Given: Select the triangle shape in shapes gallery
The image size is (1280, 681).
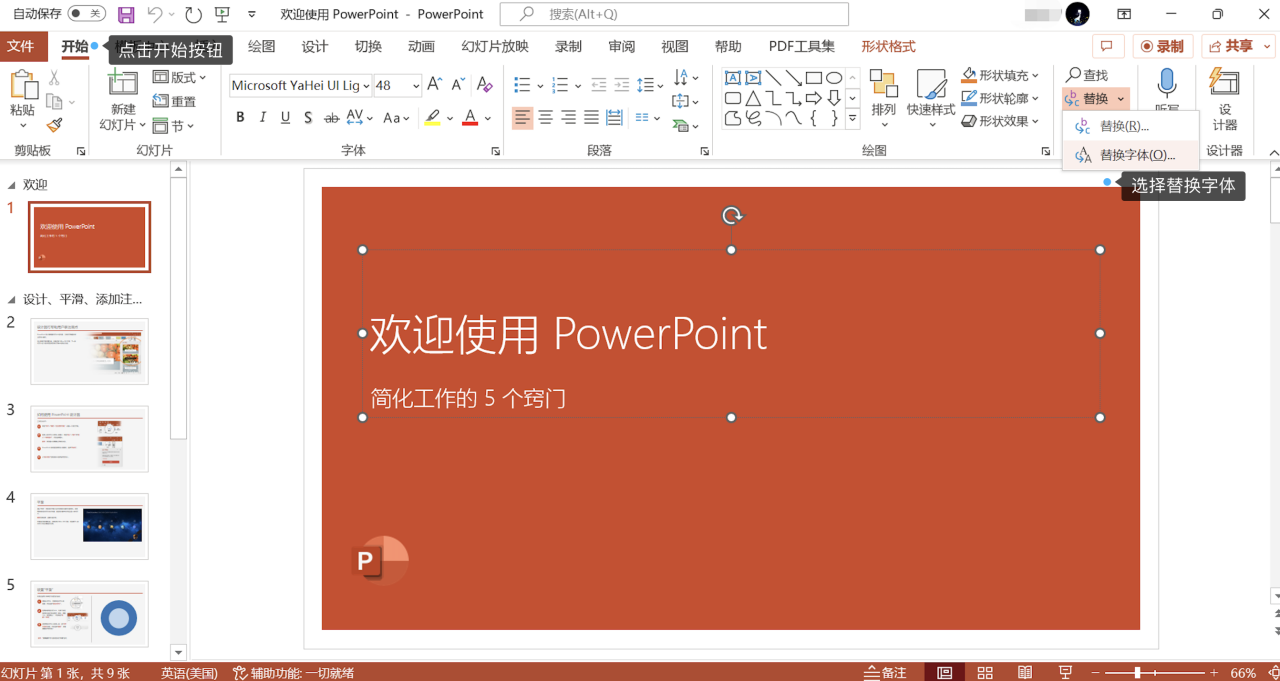Looking at the screenshot, I should coord(753,98).
